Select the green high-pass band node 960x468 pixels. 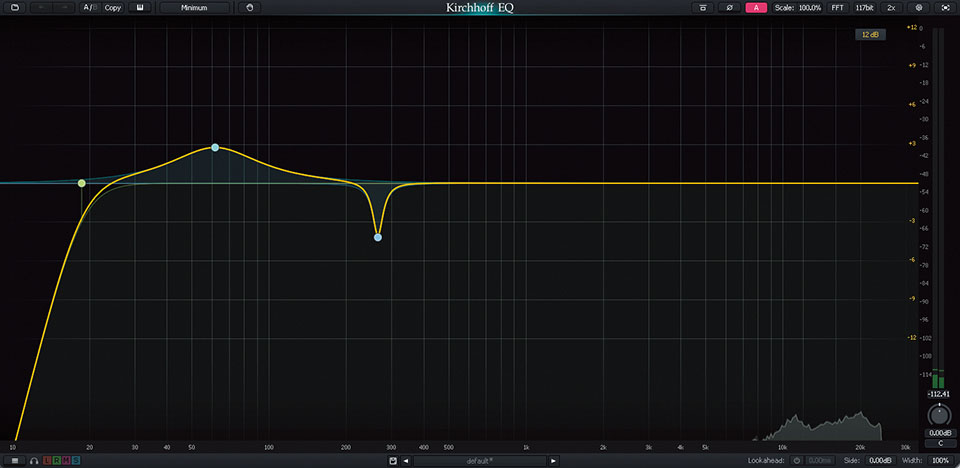[81, 183]
